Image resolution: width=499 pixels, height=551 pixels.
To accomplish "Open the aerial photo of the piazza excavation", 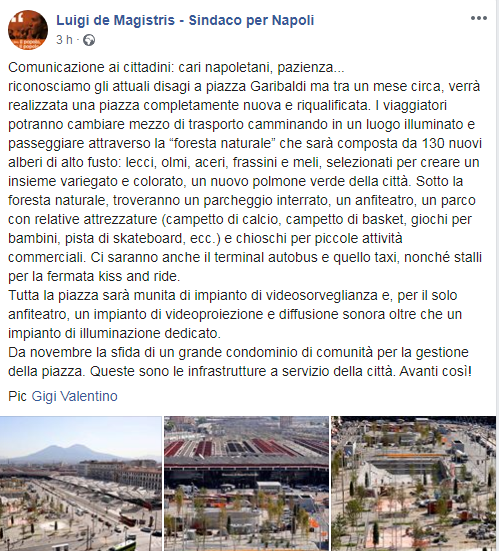I will pyautogui.click(x=414, y=484).
